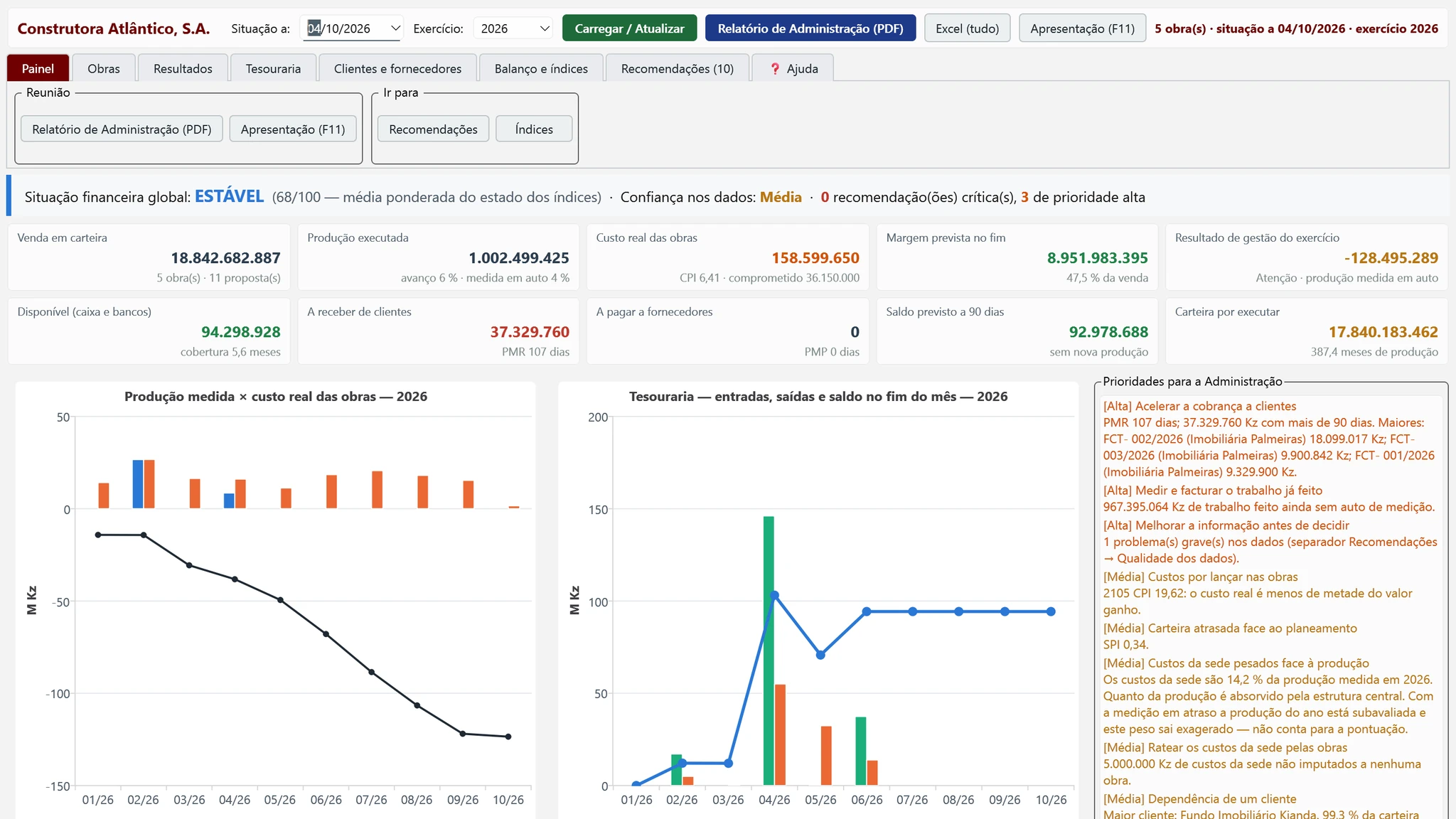The height and width of the screenshot is (819, 1456).
Task: Click the Venda em carteira value 18.842.682.887
Action: pos(225,258)
